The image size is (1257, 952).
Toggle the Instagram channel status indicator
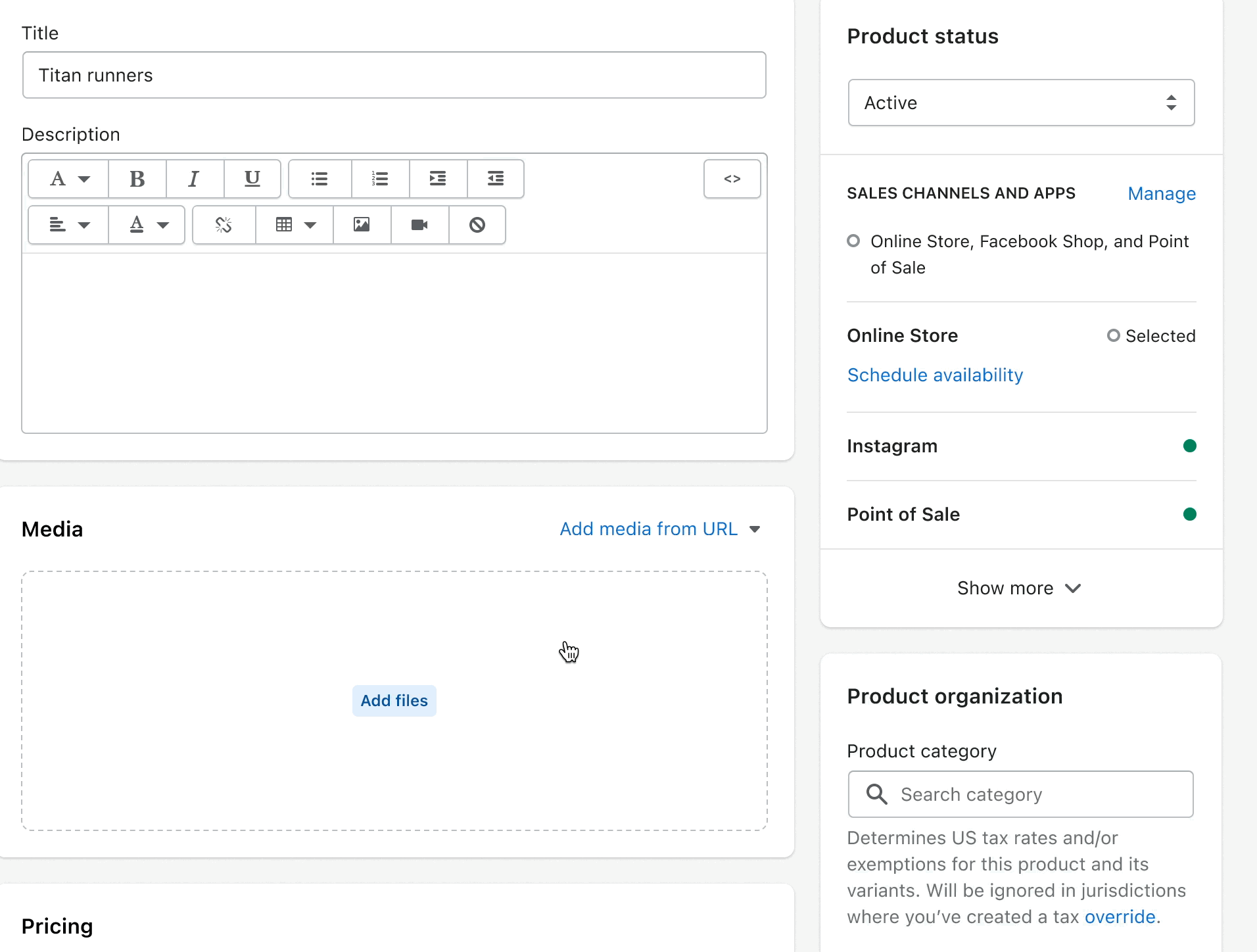[1190, 445]
